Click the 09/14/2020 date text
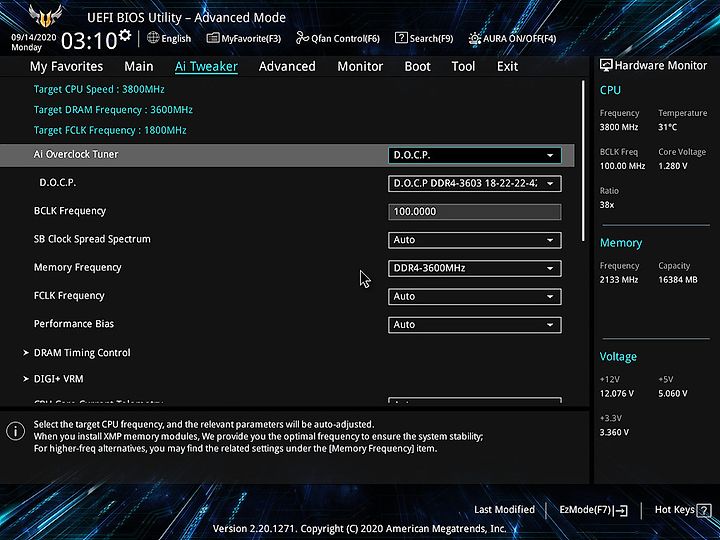Screen dimensions: 720x540 (x=34, y=37)
